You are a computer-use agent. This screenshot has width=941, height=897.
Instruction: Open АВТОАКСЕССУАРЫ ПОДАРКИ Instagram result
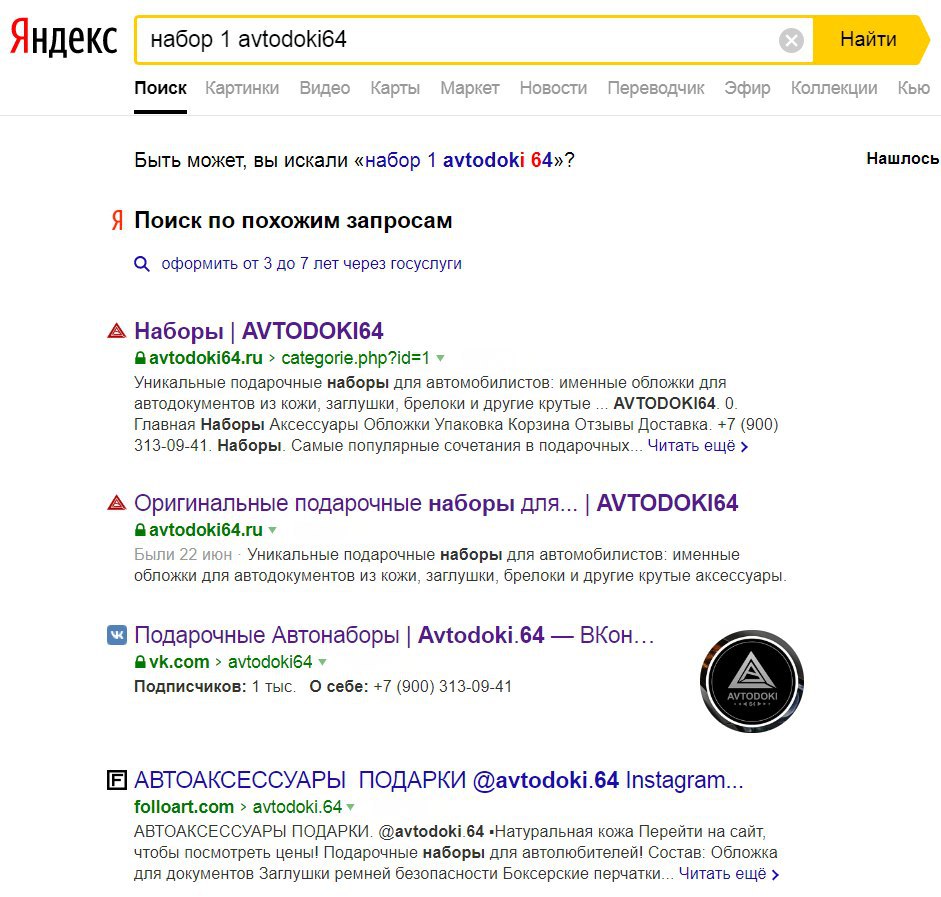point(439,780)
